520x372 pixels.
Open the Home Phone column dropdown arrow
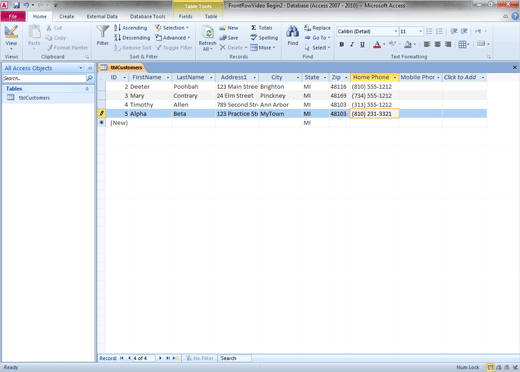click(395, 77)
